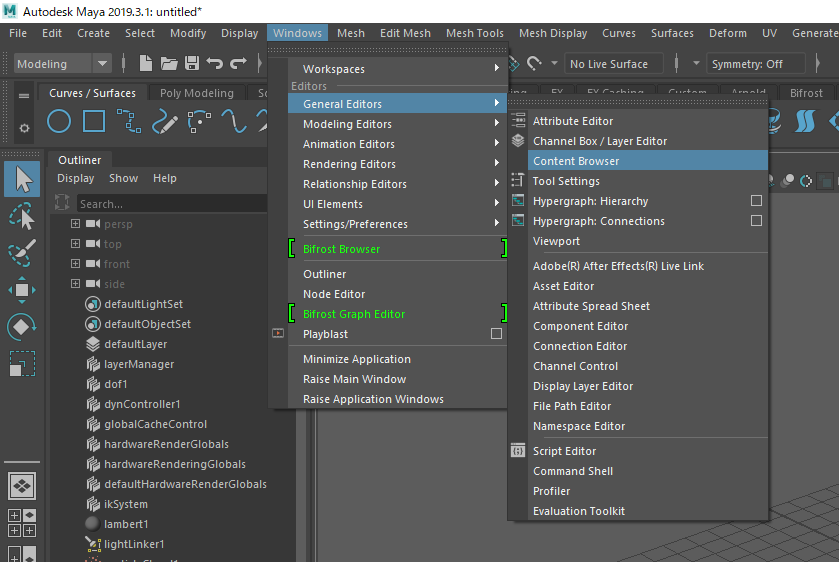Image resolution: width=839 pixels, height=562 pixels.
Task: Click the shelf settings gear icon
Action: [24, 128]
